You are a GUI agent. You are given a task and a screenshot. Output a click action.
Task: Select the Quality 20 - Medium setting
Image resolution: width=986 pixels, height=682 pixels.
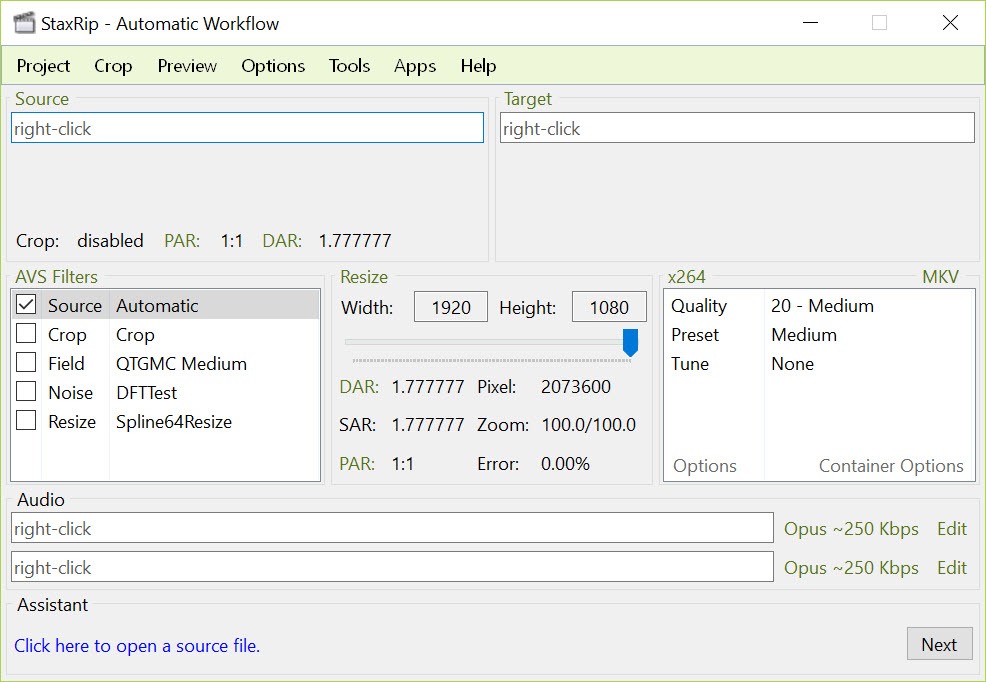pos(819,305)
